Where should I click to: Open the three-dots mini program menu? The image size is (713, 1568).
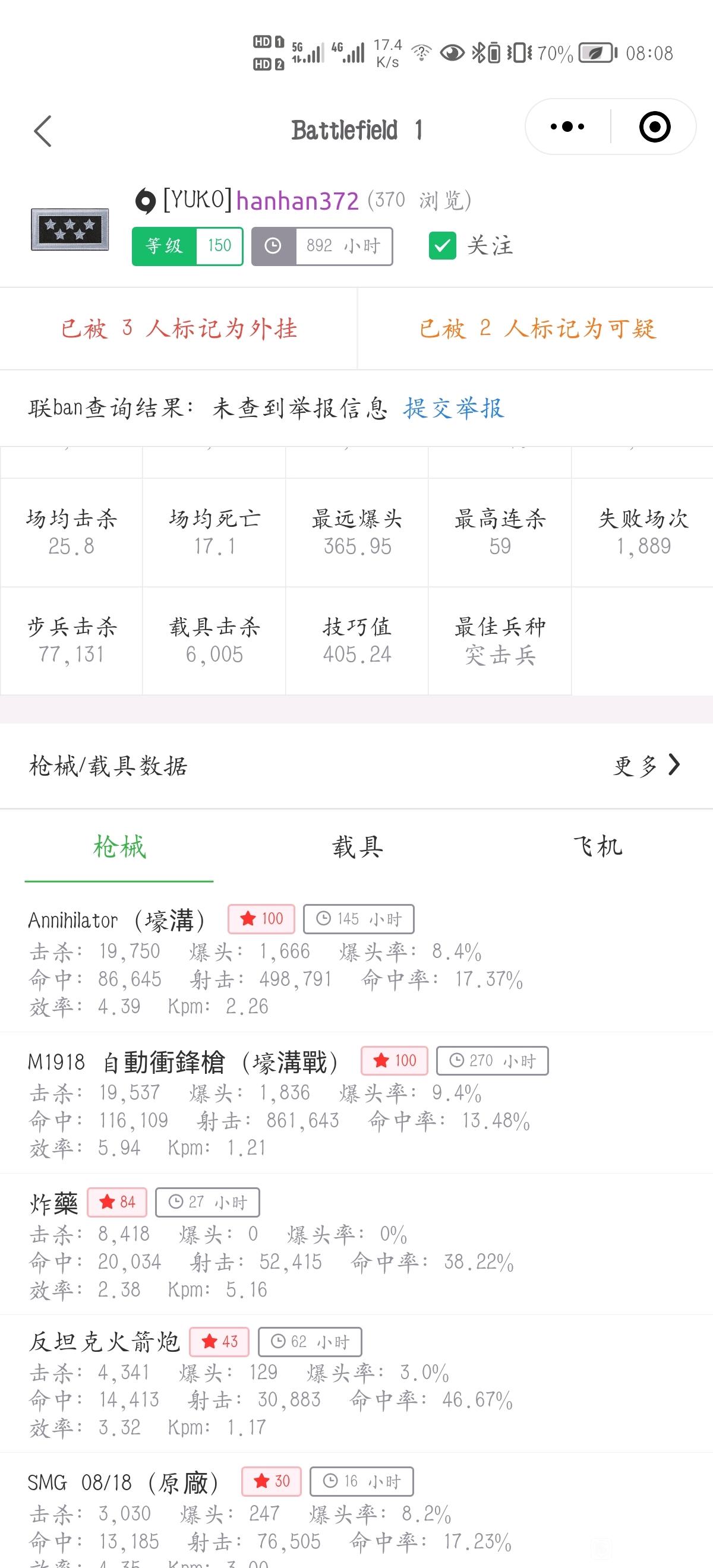567,127
